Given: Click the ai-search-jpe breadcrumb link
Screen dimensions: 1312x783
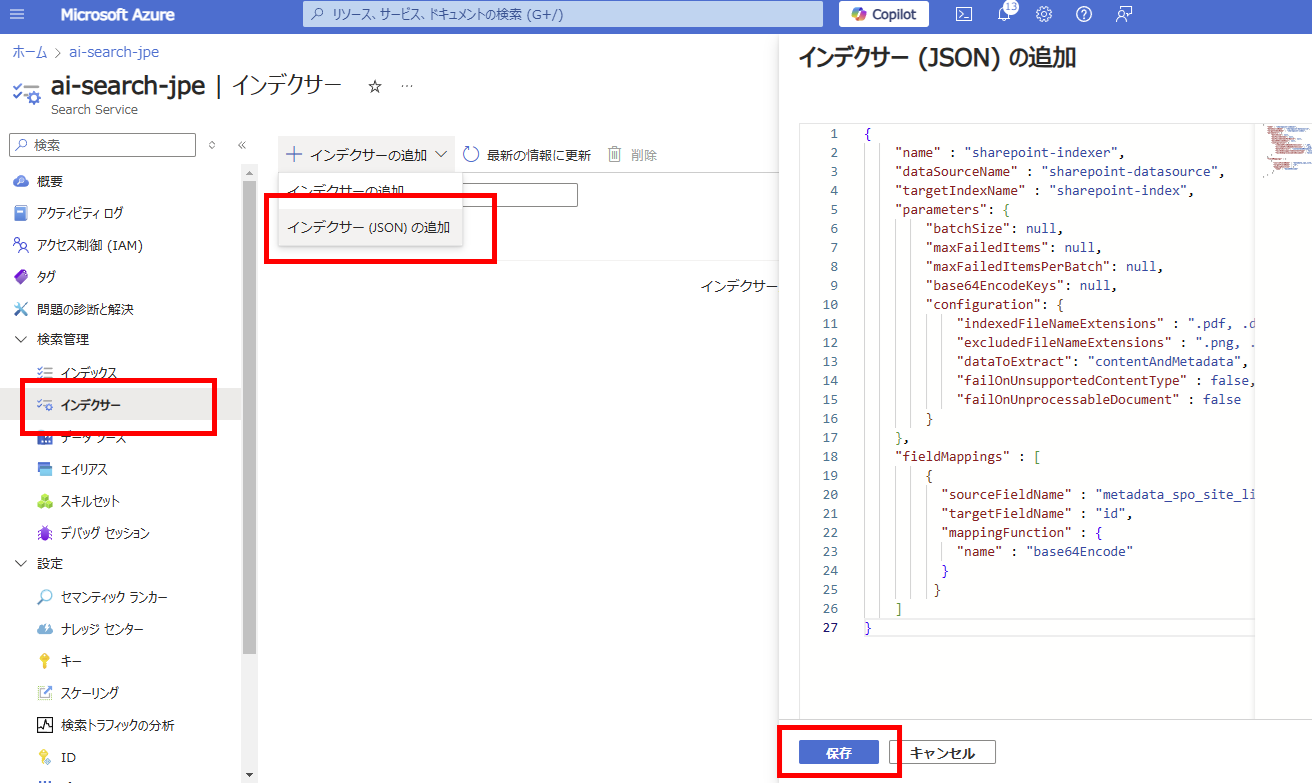Looking at the screenshot, I should pyautogui.click(x=115, y=52).
